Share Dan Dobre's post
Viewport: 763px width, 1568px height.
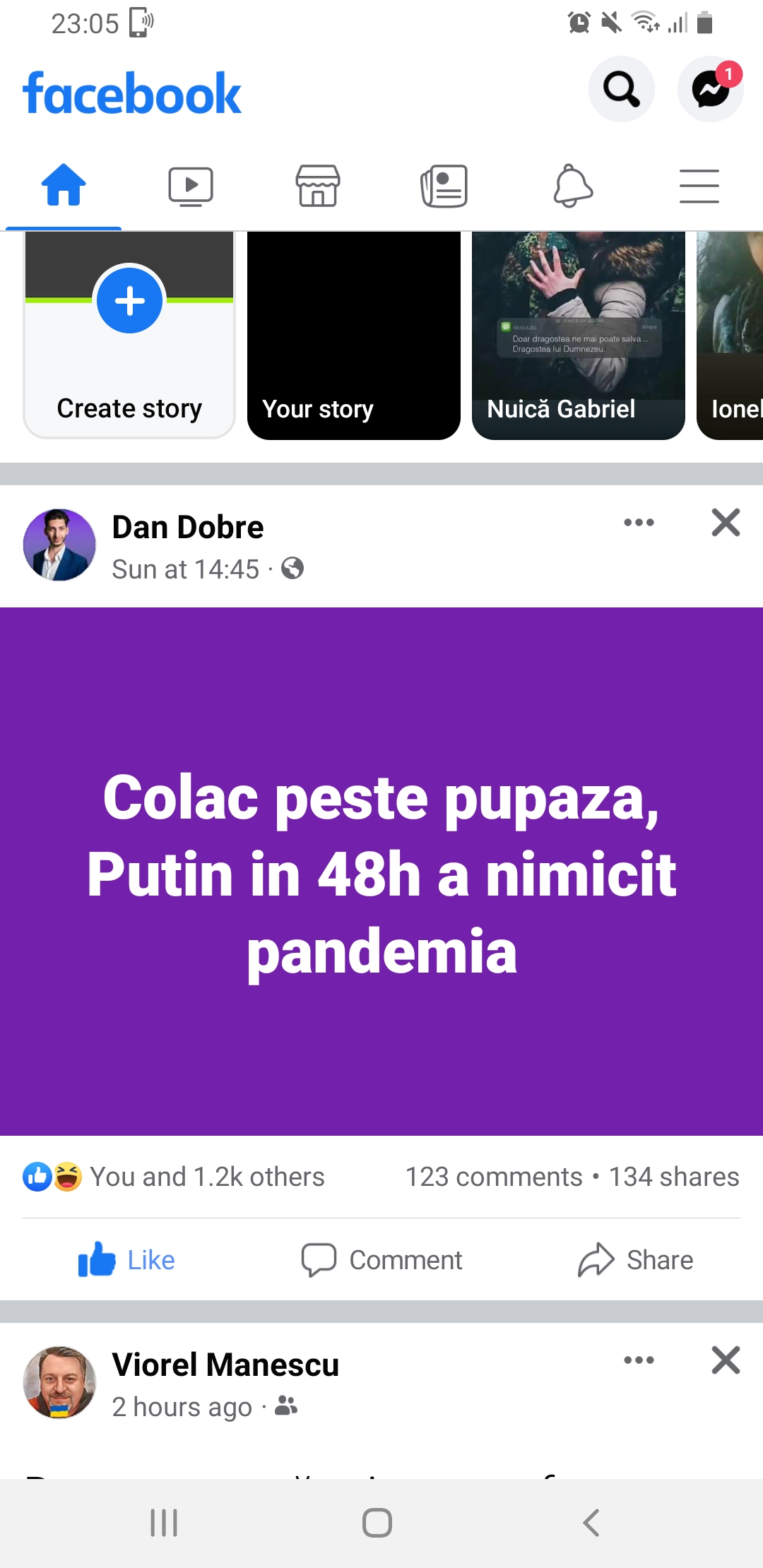tap(636, 1260)
